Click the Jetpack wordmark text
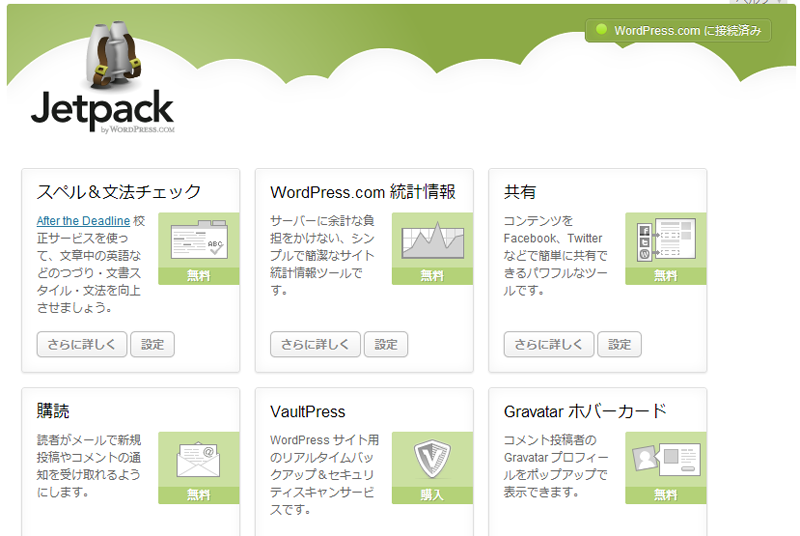This screenshot has height=536, width=800. pyautogui.click(x=103, y=110)
